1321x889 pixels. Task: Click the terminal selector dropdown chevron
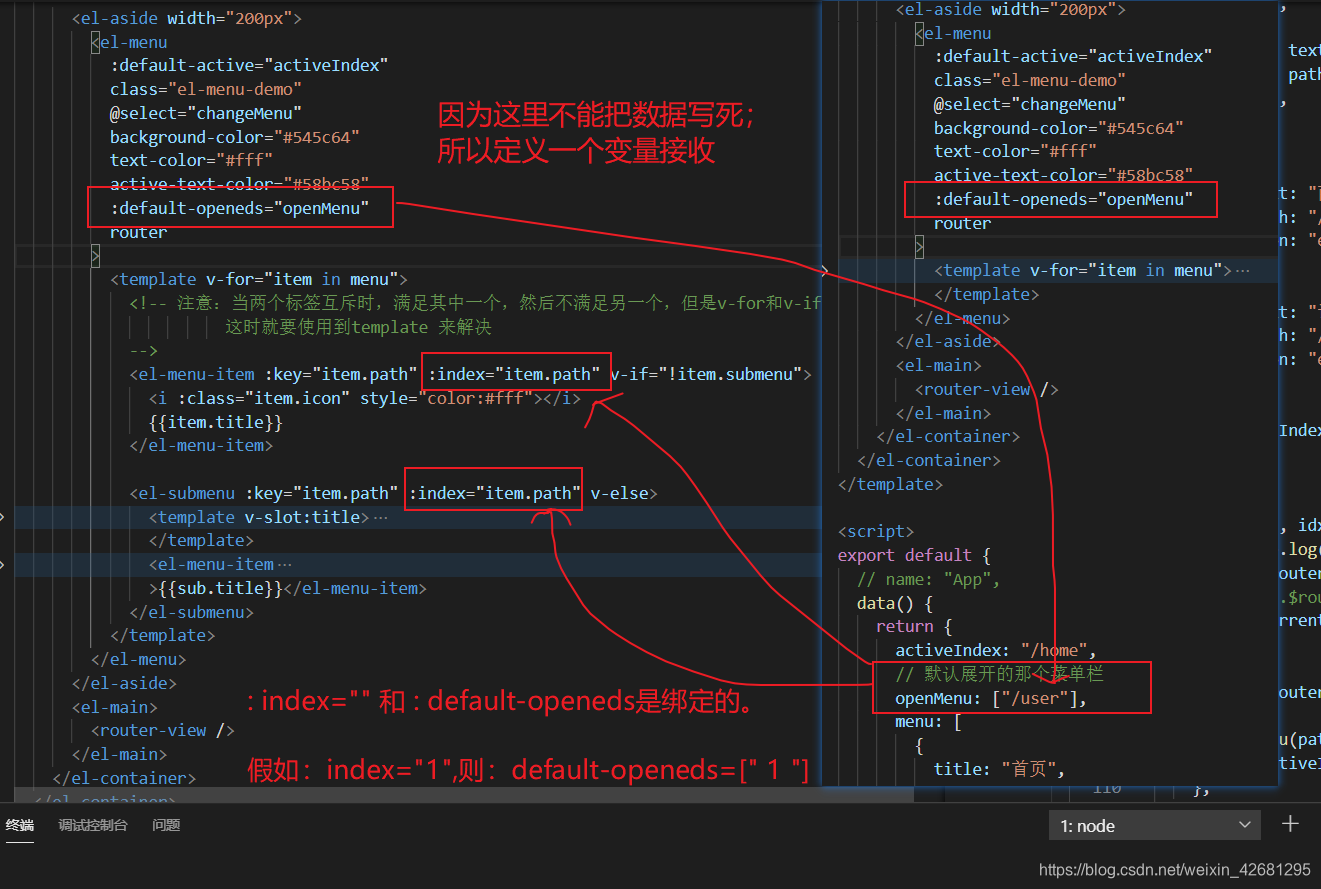point(1243,825)
